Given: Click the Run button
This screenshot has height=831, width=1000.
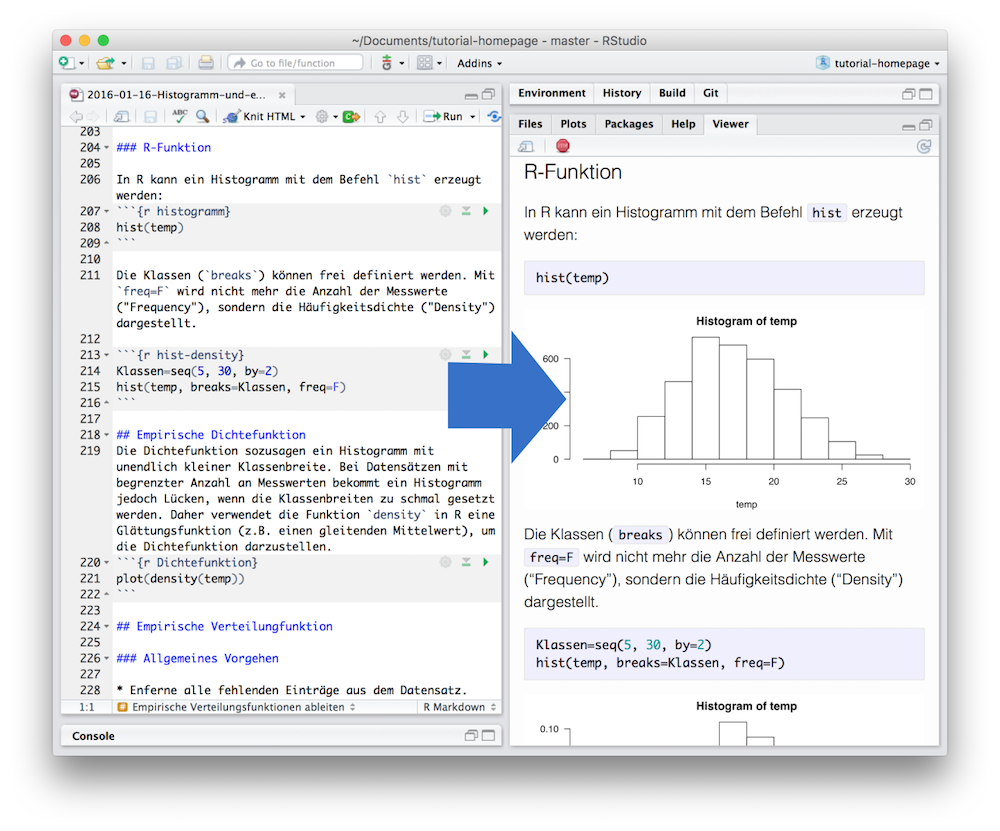Looking at the screenshot, I should 443,116.
